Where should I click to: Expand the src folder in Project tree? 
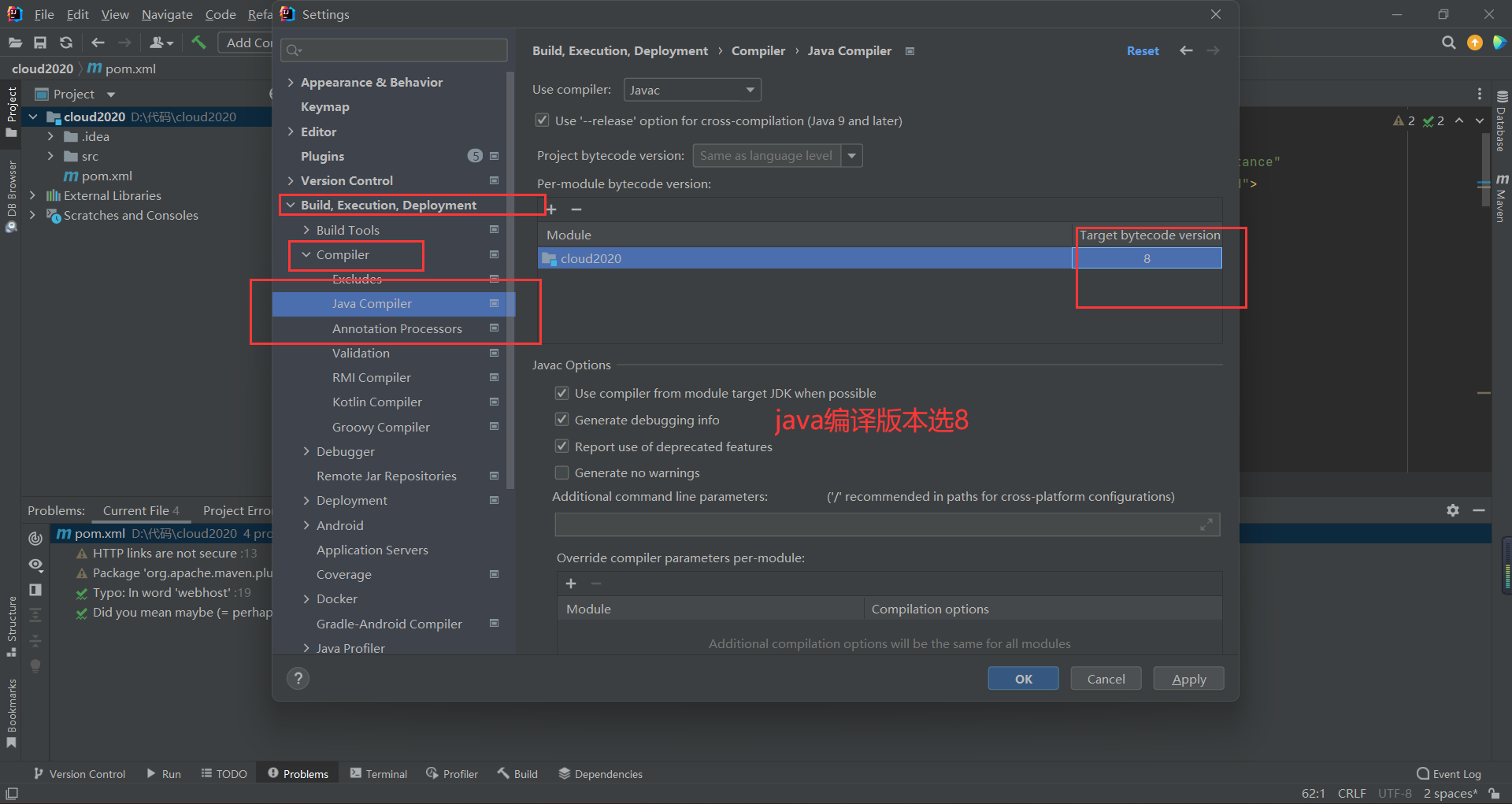[50, 156]
